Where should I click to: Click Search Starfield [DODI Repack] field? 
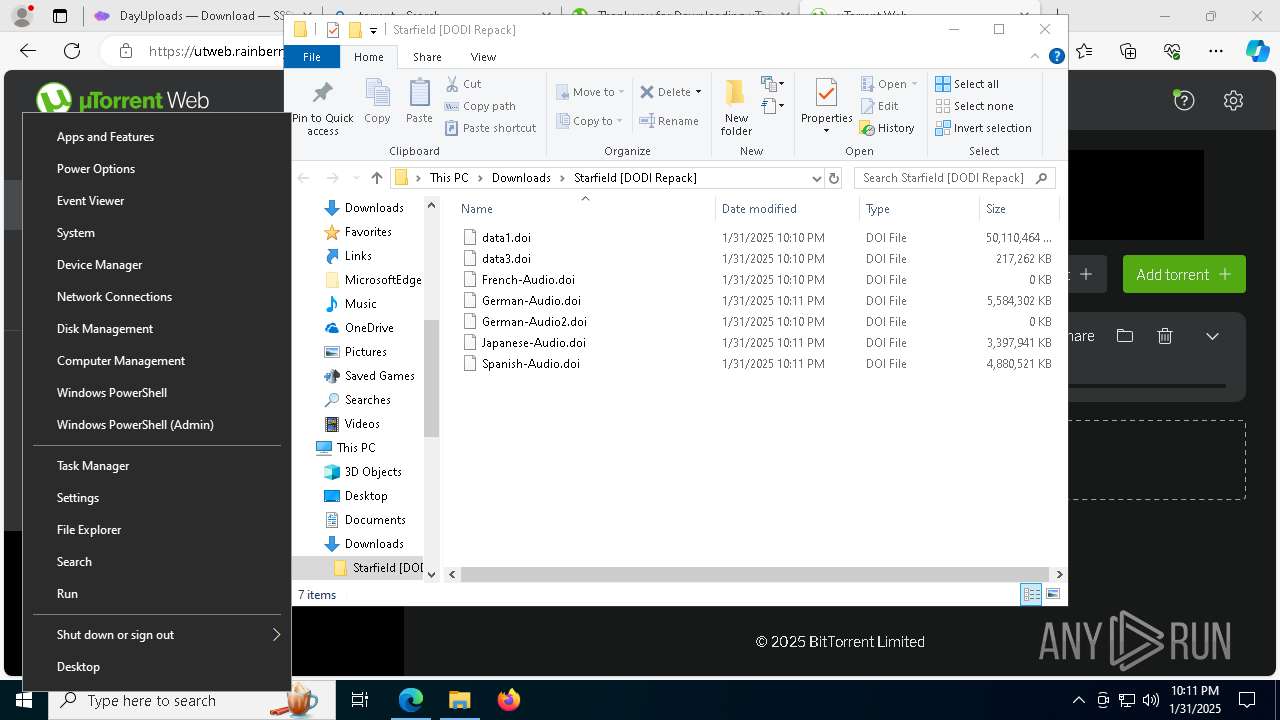[x=954, y=178]
